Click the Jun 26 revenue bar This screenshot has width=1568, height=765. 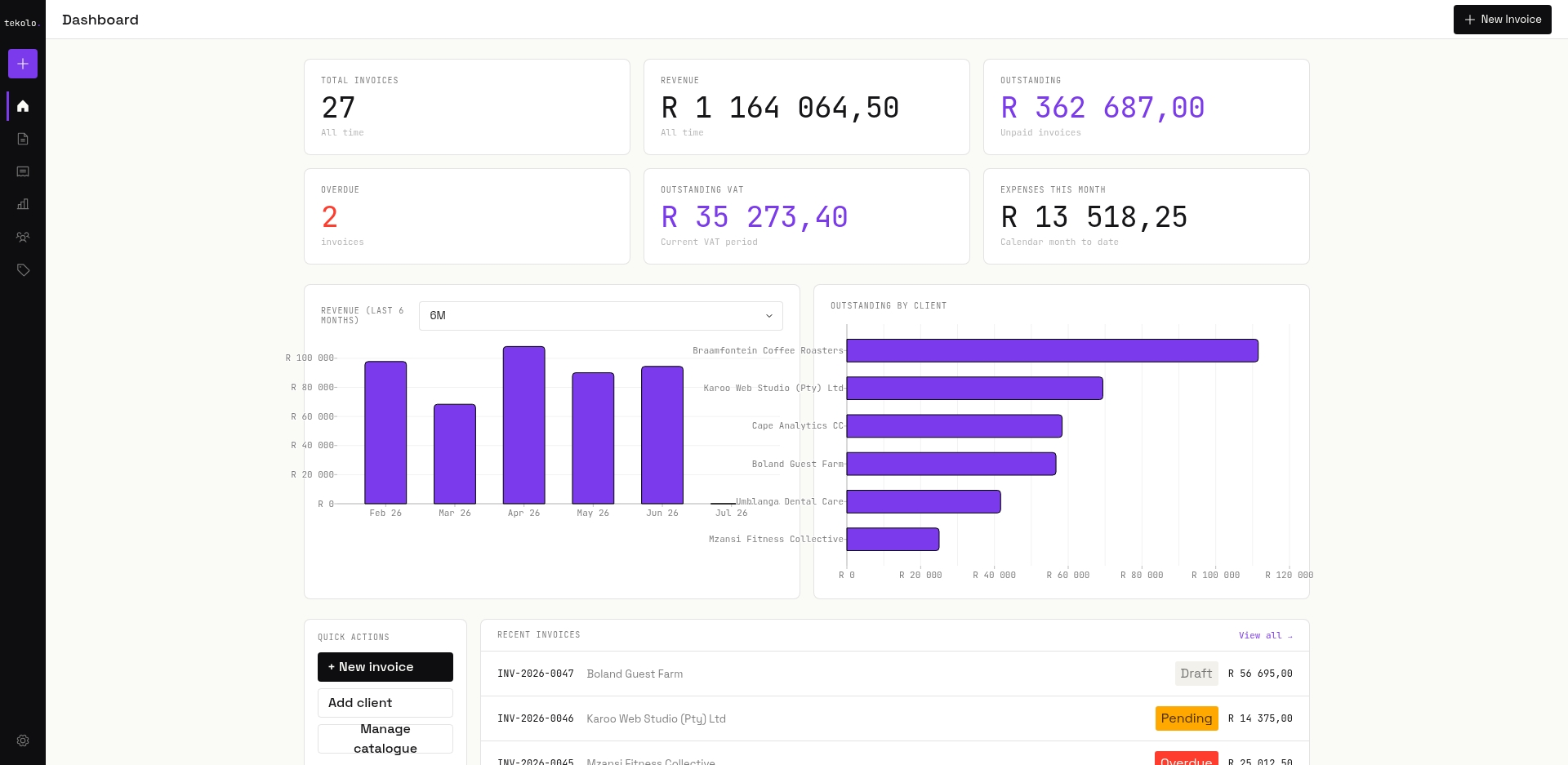coord(662,435)
